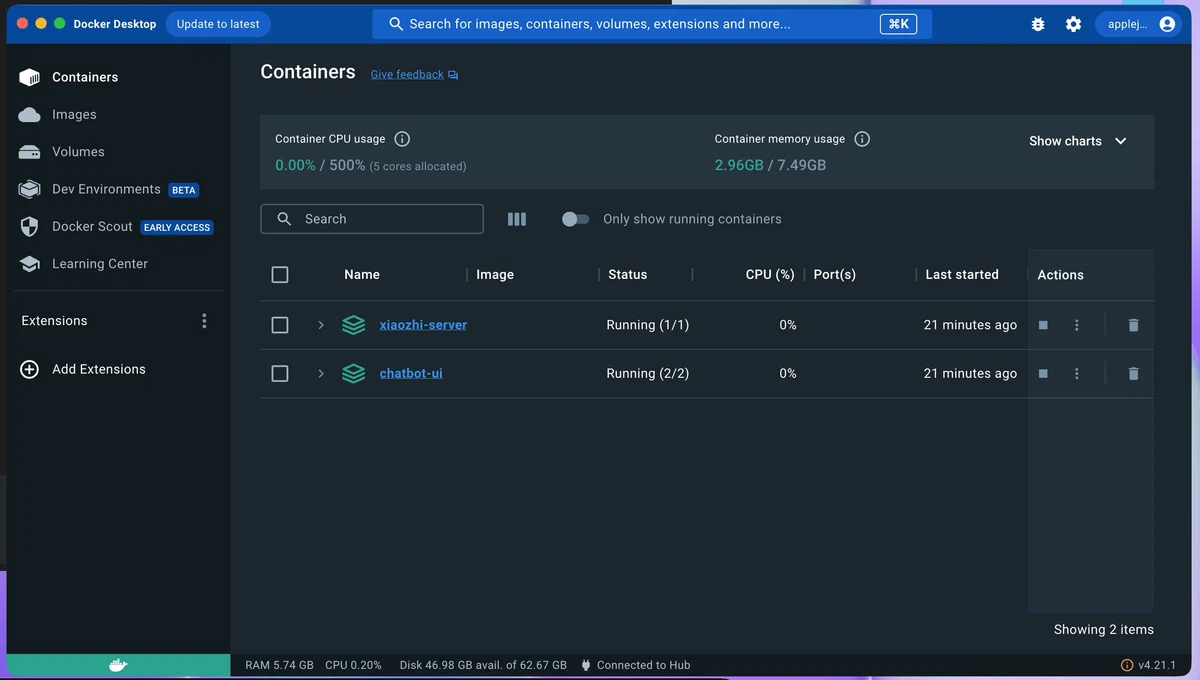Sort by CPU (%) column header
This screenshot has height=680, width=1200.
(770, 274)
